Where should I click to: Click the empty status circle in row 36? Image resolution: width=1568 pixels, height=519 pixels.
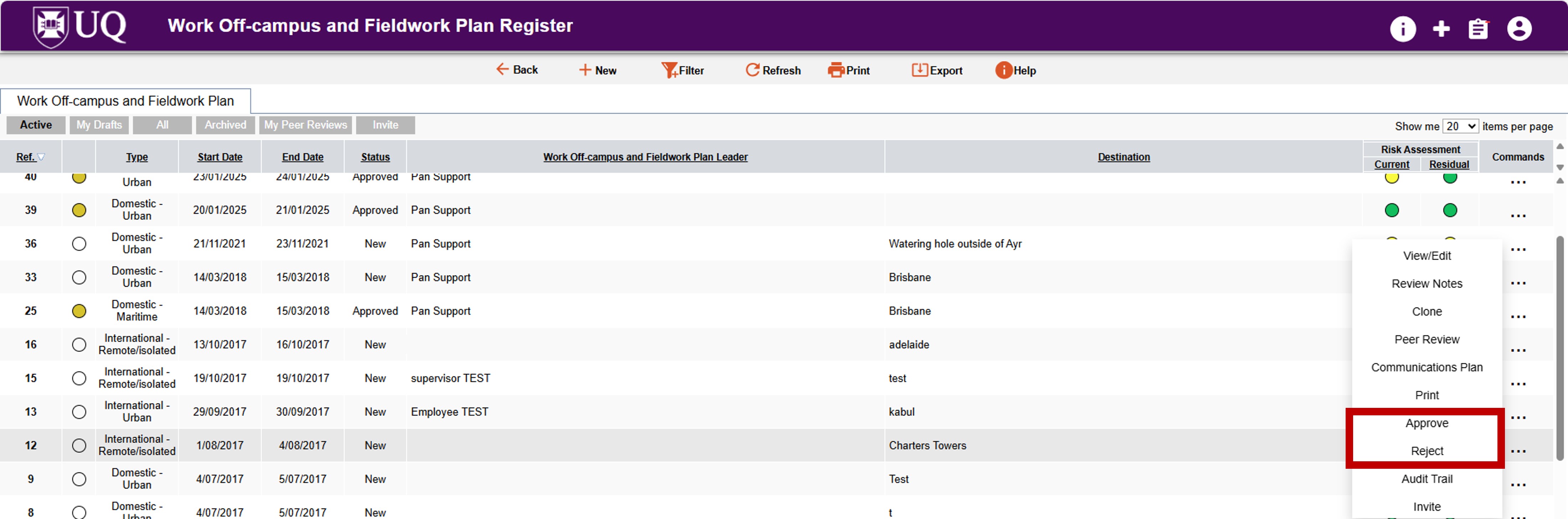(78, 243)
